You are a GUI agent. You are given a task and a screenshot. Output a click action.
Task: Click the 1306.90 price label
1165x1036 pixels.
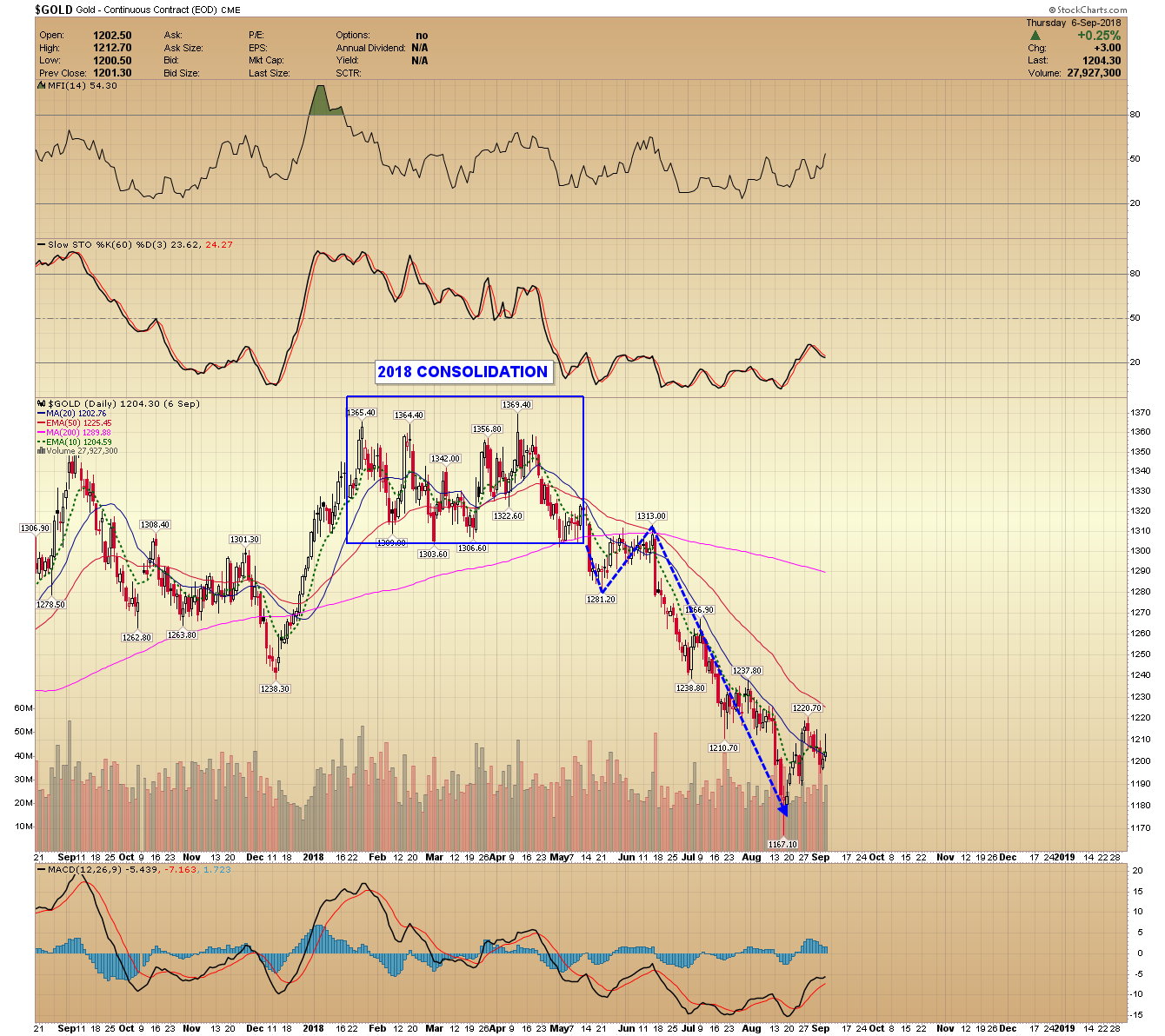[x=35, y=528]
